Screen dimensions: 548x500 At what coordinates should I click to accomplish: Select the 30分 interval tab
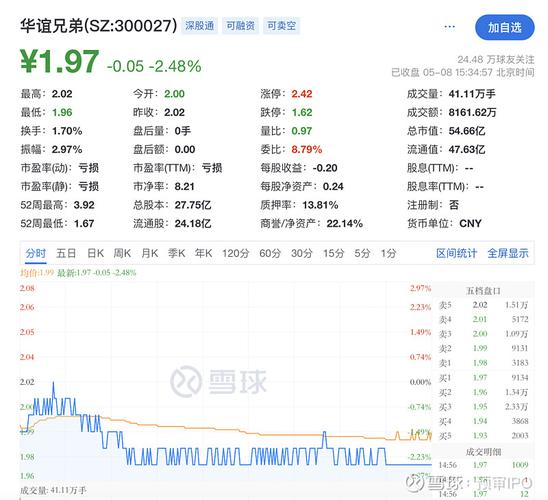[x=302, y=253]
